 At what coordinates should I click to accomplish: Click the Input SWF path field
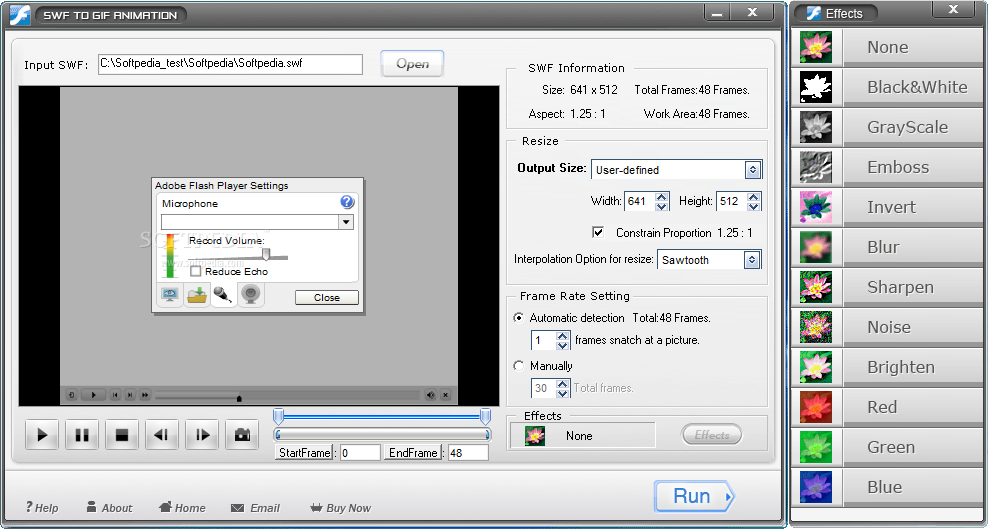pos(230,64)
